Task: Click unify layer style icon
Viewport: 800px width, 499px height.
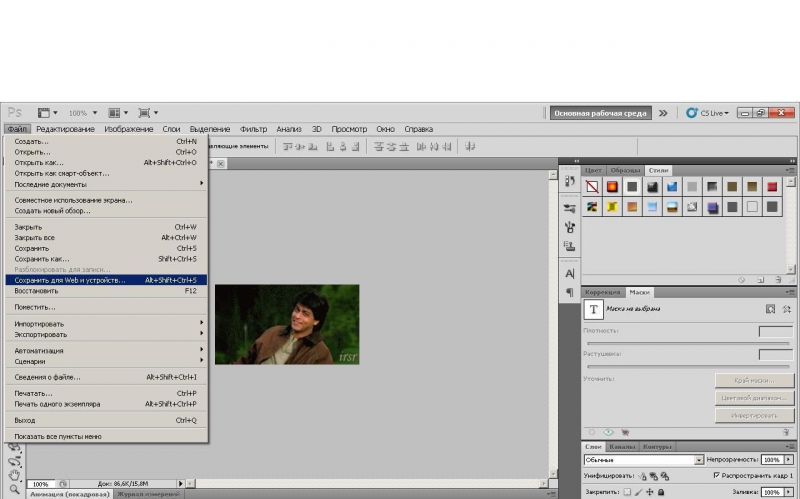Action: coord(664,476)
